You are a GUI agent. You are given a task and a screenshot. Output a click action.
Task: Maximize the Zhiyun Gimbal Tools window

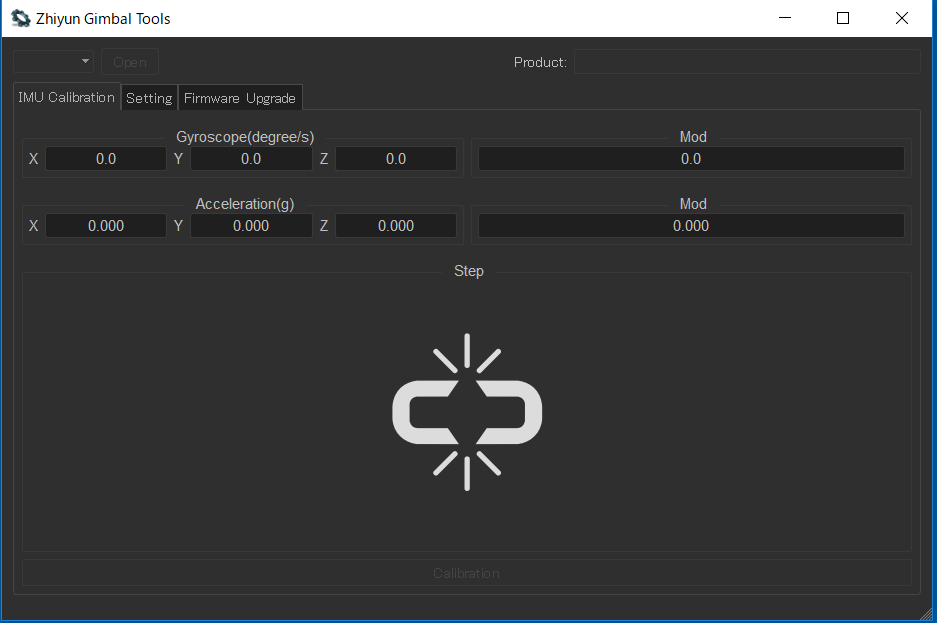843,18
